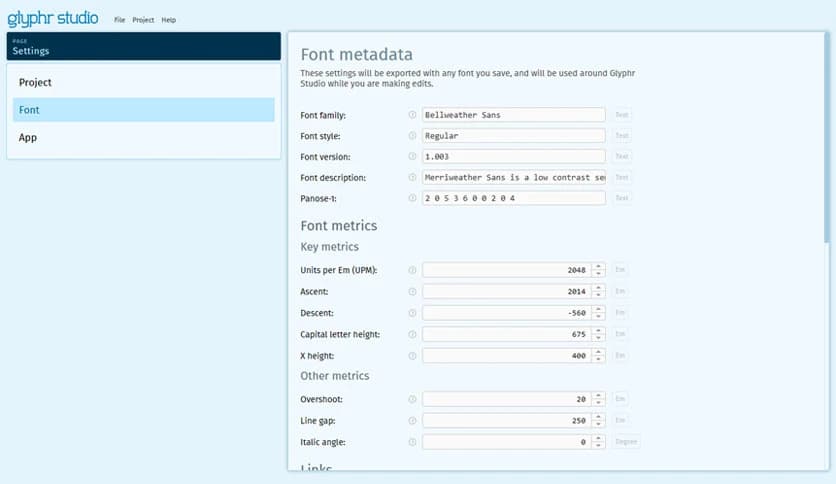The image size is (836, 484).
Task: Click info icon beside Units per Em
Action: click(x=412, y=270)
